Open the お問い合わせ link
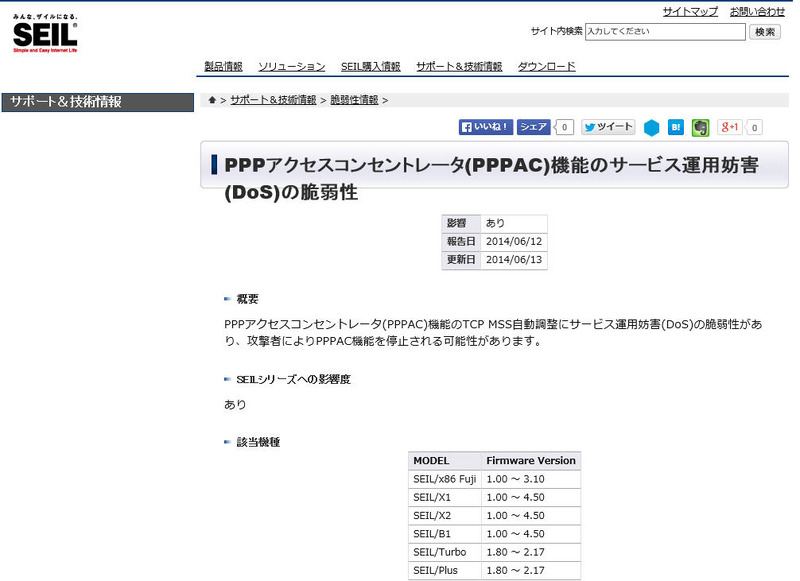800x581 pixels. (x=757, y=12)
